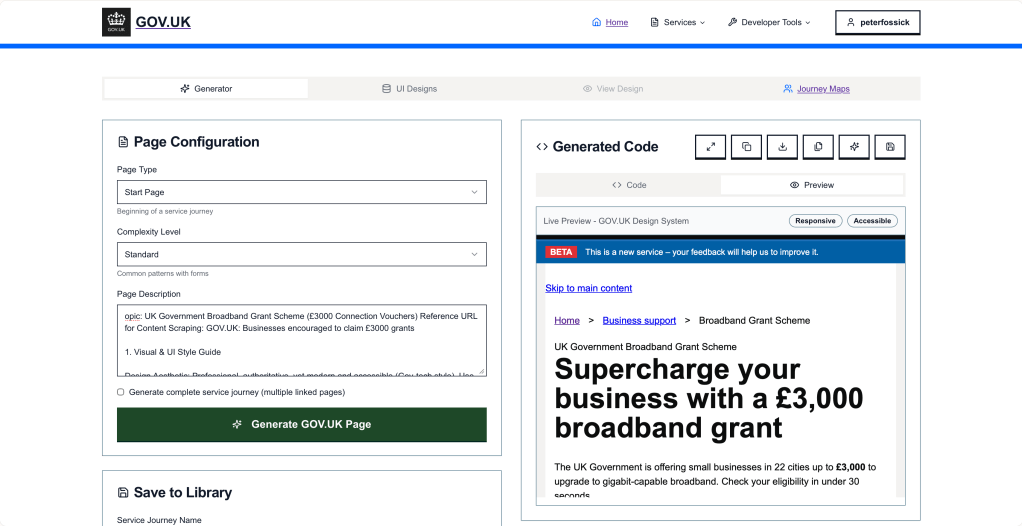Image resolution: width=1022 pixels, height=526 pixels.
Task: Click the Skip to main content link
Action: (x=588, y=288)
